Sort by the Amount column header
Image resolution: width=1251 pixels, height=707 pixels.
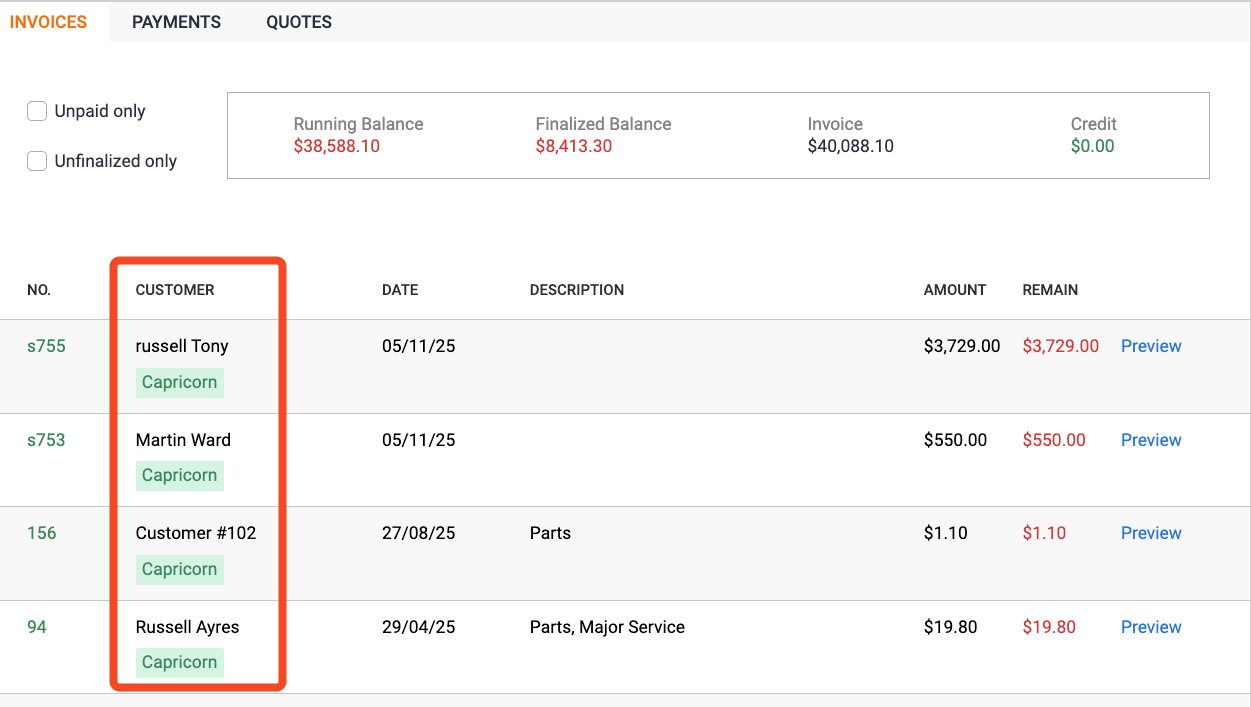955,290
